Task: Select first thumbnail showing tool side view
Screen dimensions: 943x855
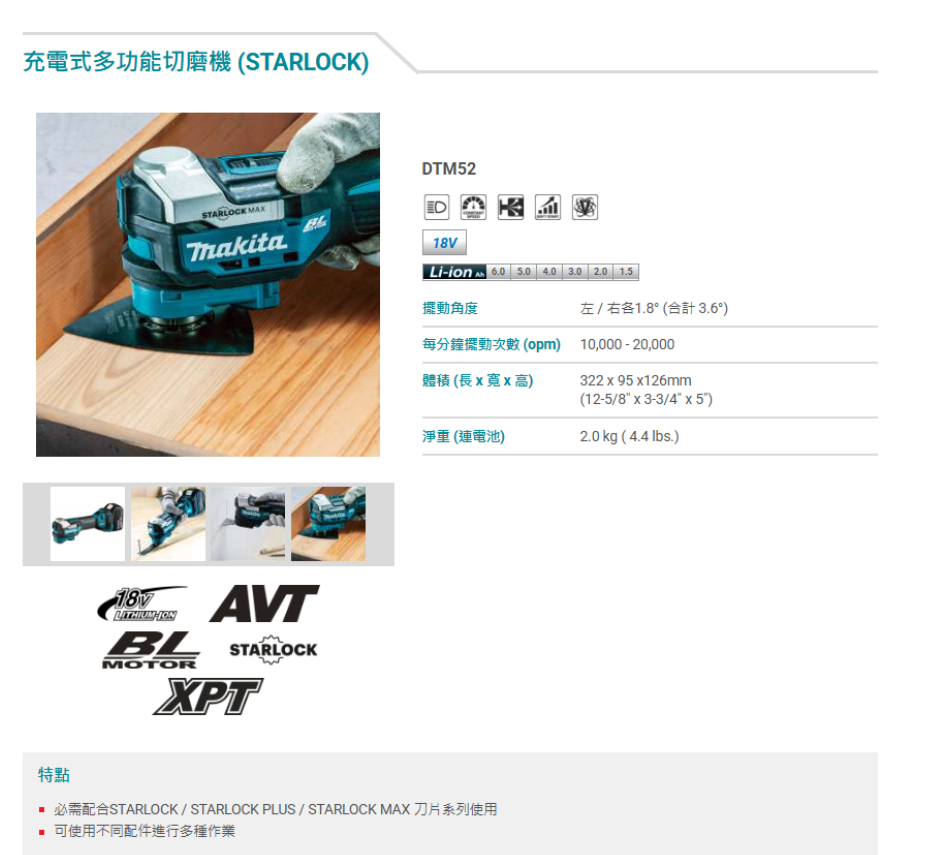Action: [88, 524]
